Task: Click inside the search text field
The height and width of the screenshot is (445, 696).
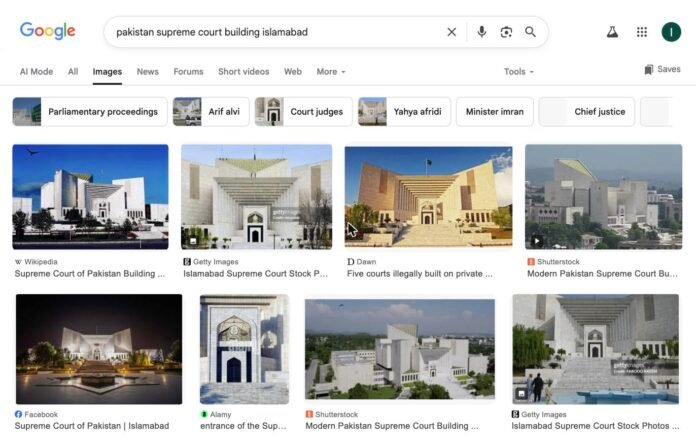Action: coord(275,32)
